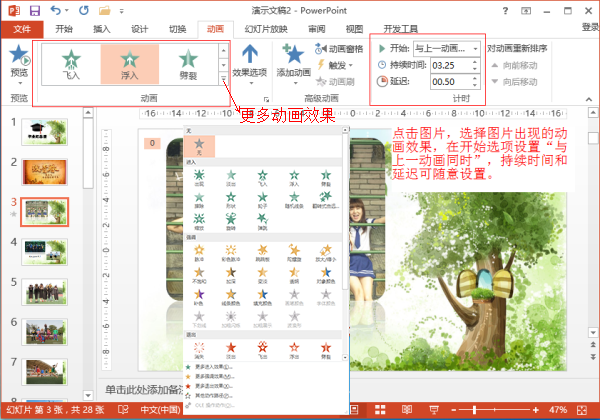Click 更多进入效果 more entrance effects

(210, 367)
